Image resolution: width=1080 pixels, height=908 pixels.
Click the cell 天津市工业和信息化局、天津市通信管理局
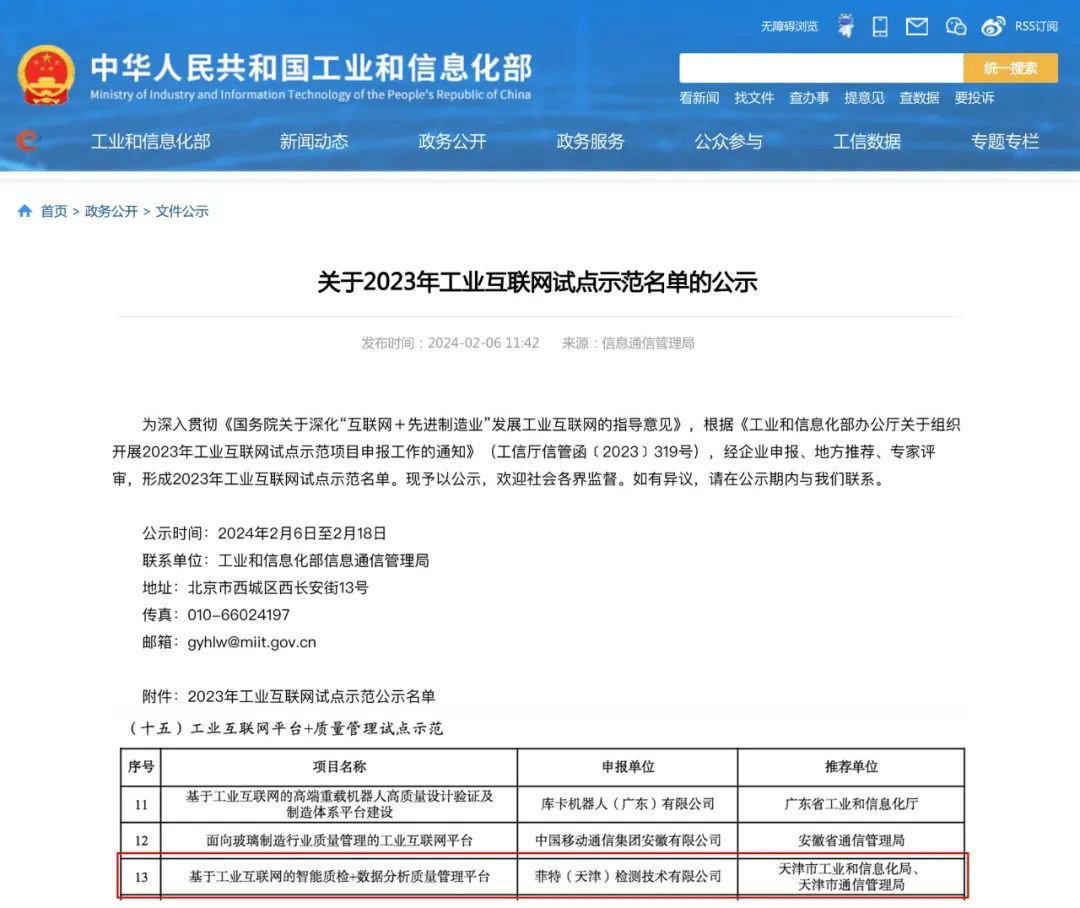pos(851,877)
